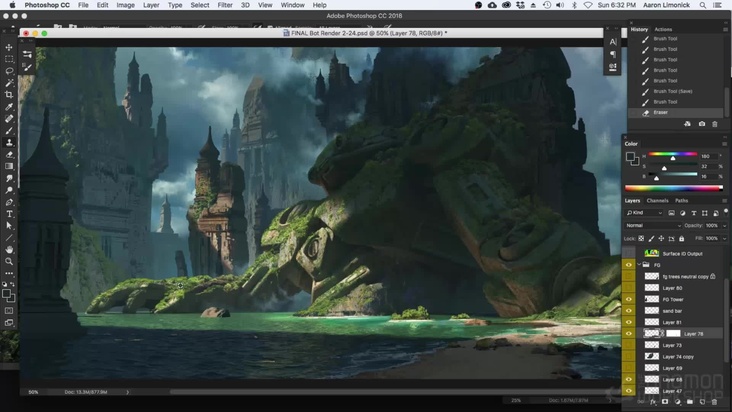Switch to the Actions tab
The width and height of the screenshot is (732, 412).
pyautogui.click(x=663, y=29)
